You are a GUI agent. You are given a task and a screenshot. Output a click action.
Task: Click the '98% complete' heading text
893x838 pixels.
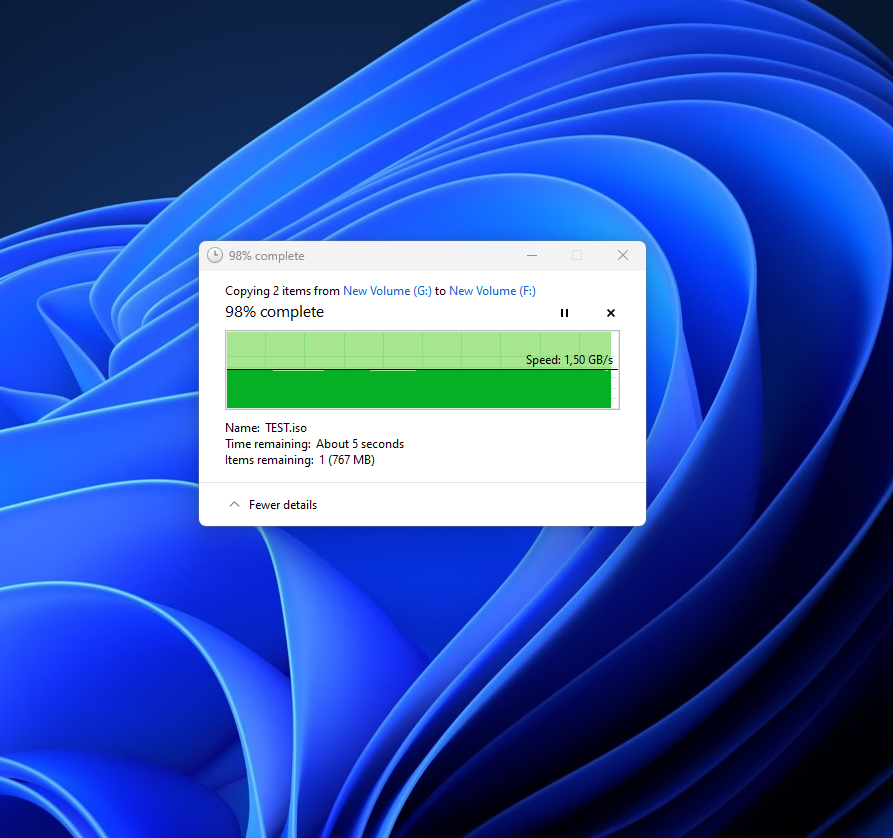tap(275, 312)
